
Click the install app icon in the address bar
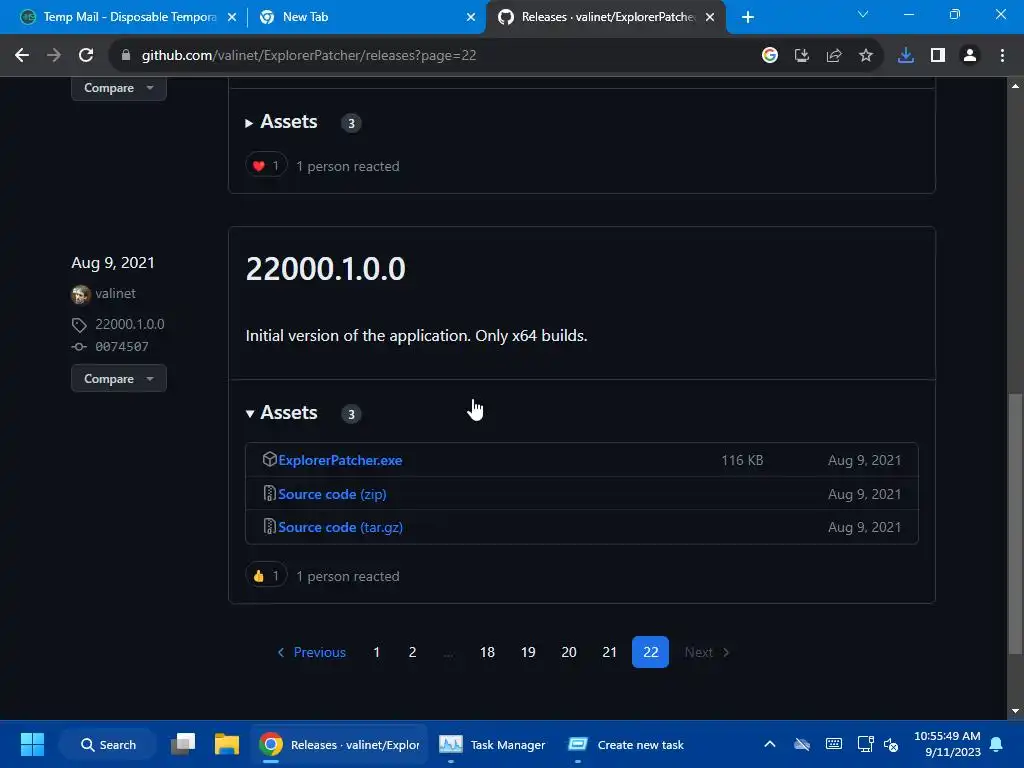[x=802, y=56]
